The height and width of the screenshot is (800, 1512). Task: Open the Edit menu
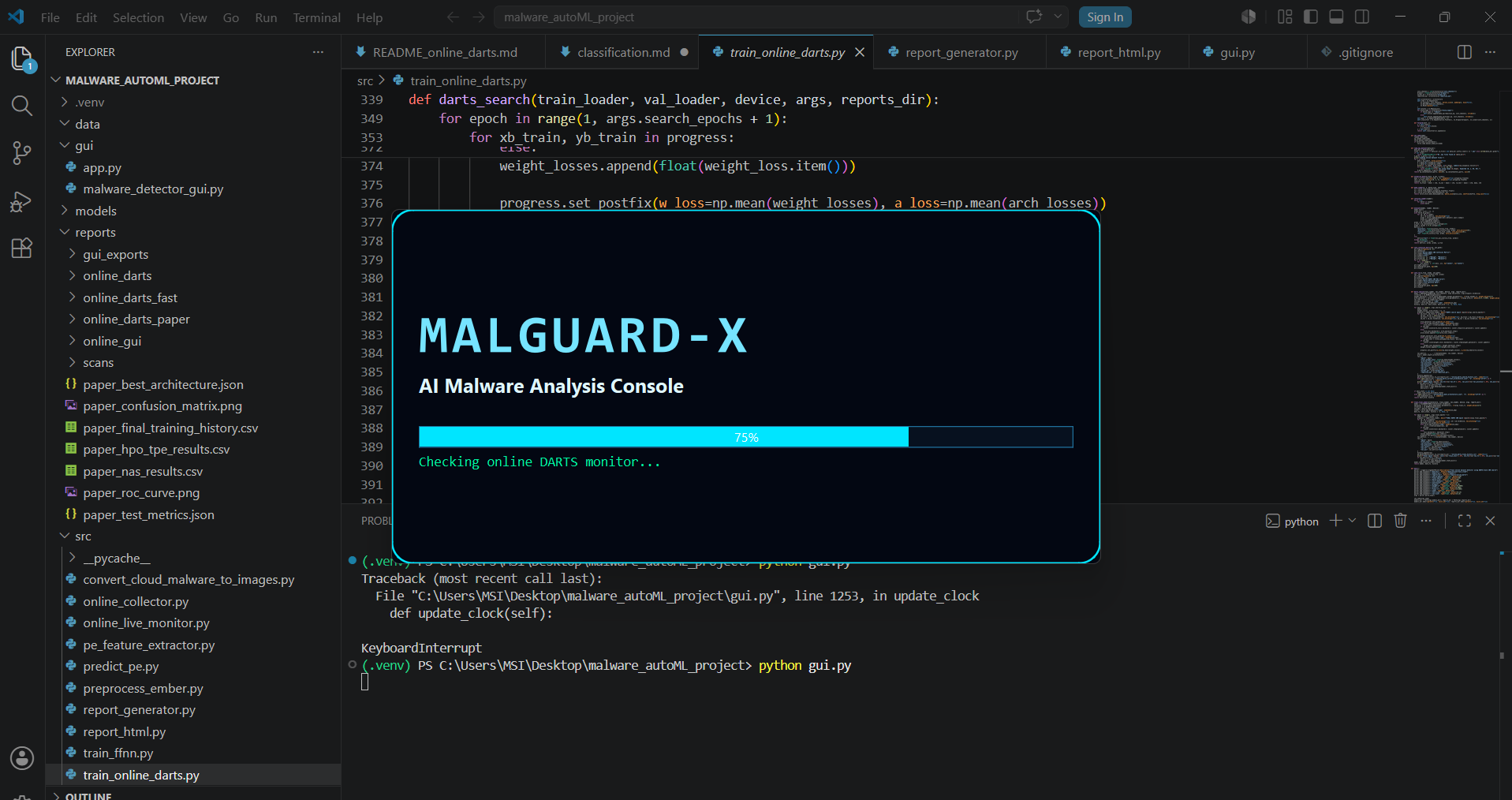tap(86, 17)
